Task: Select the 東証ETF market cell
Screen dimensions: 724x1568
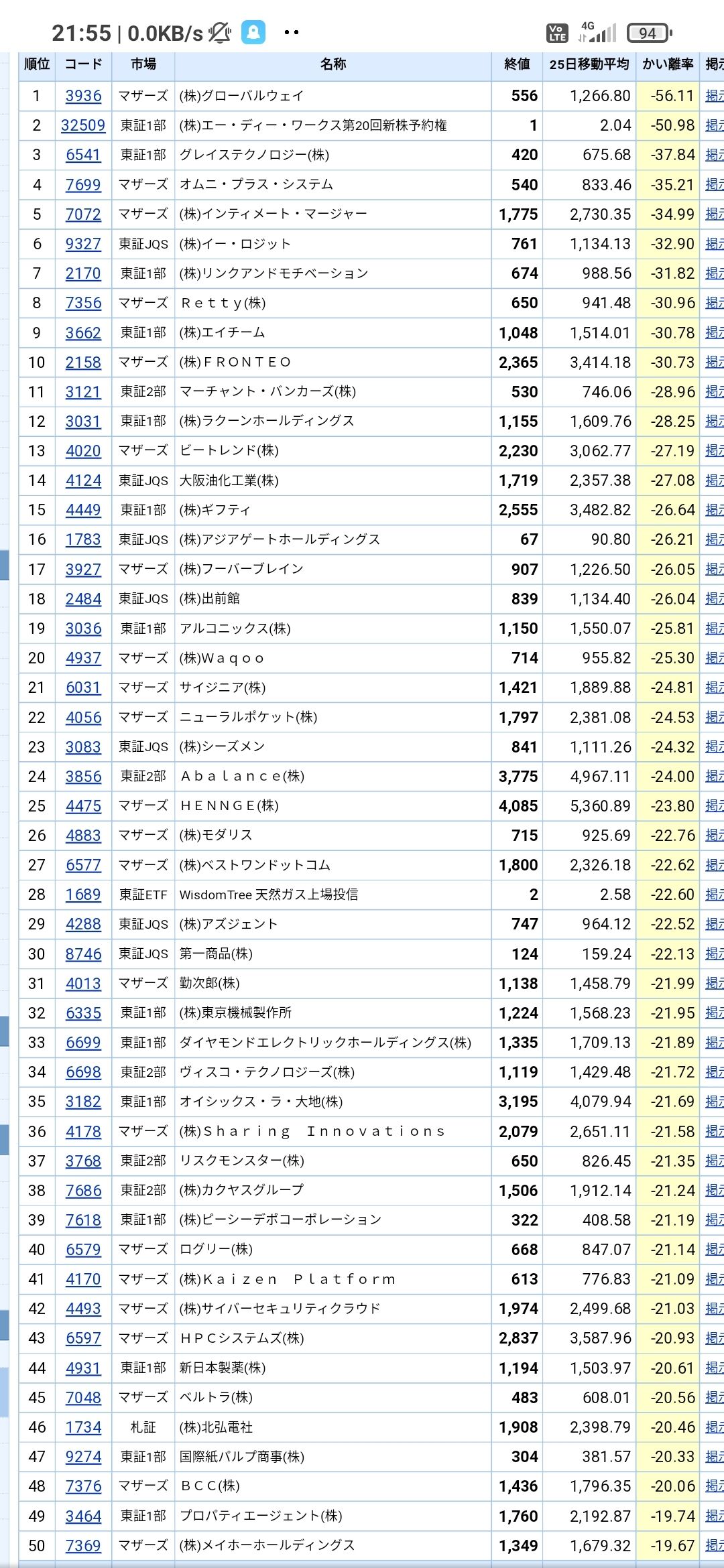Action: tap(143, 895)
